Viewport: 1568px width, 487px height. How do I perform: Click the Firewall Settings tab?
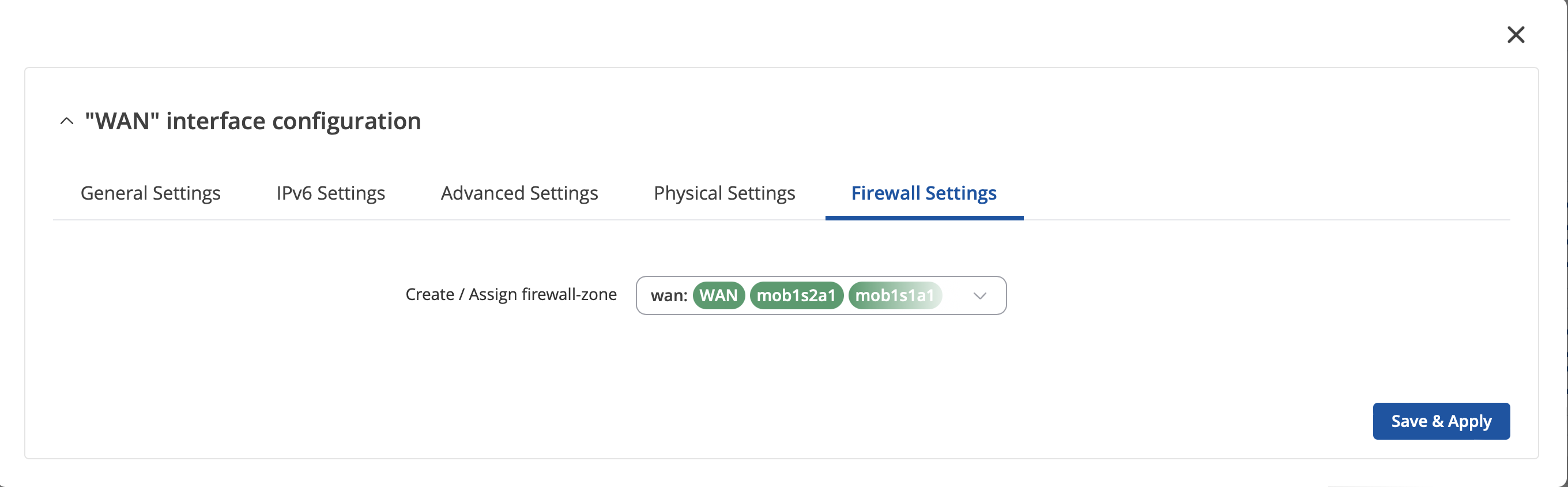[924, 193]
